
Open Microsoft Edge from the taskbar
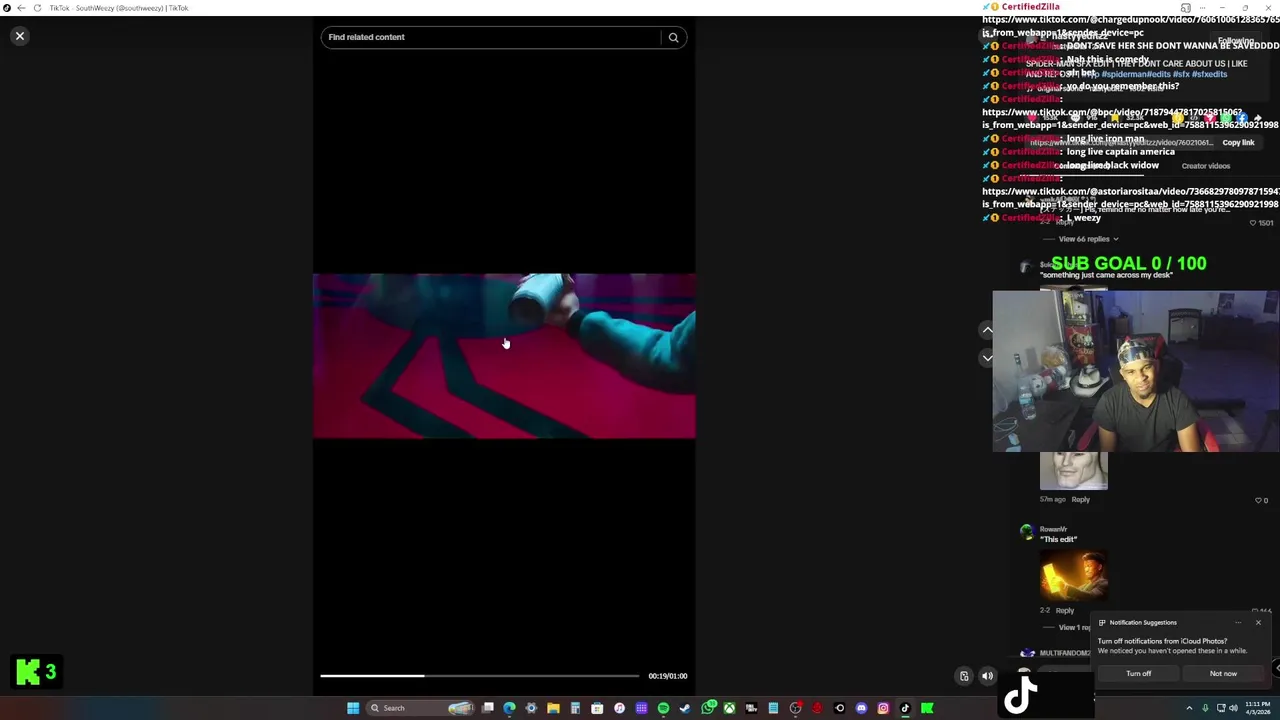(509, 708)
